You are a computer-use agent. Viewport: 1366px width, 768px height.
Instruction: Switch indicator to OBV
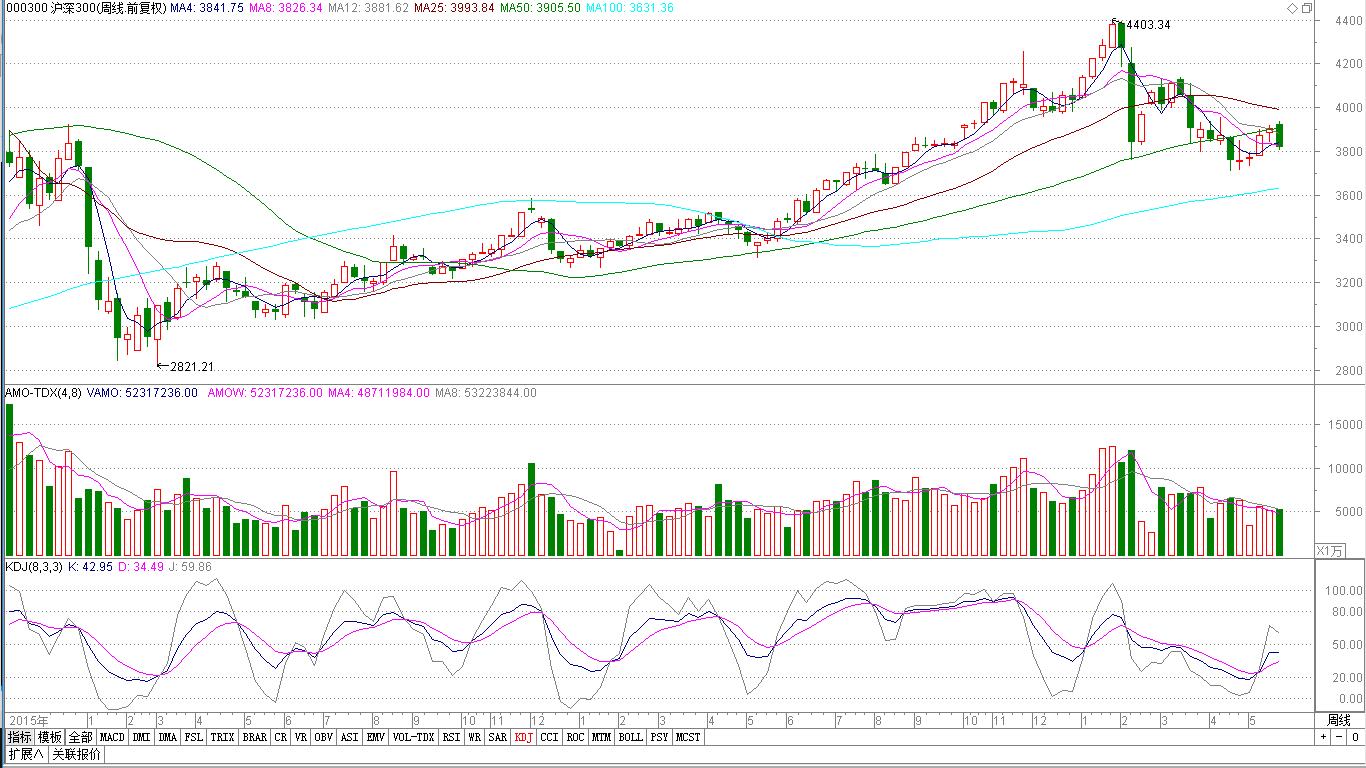tap(323, 737)
